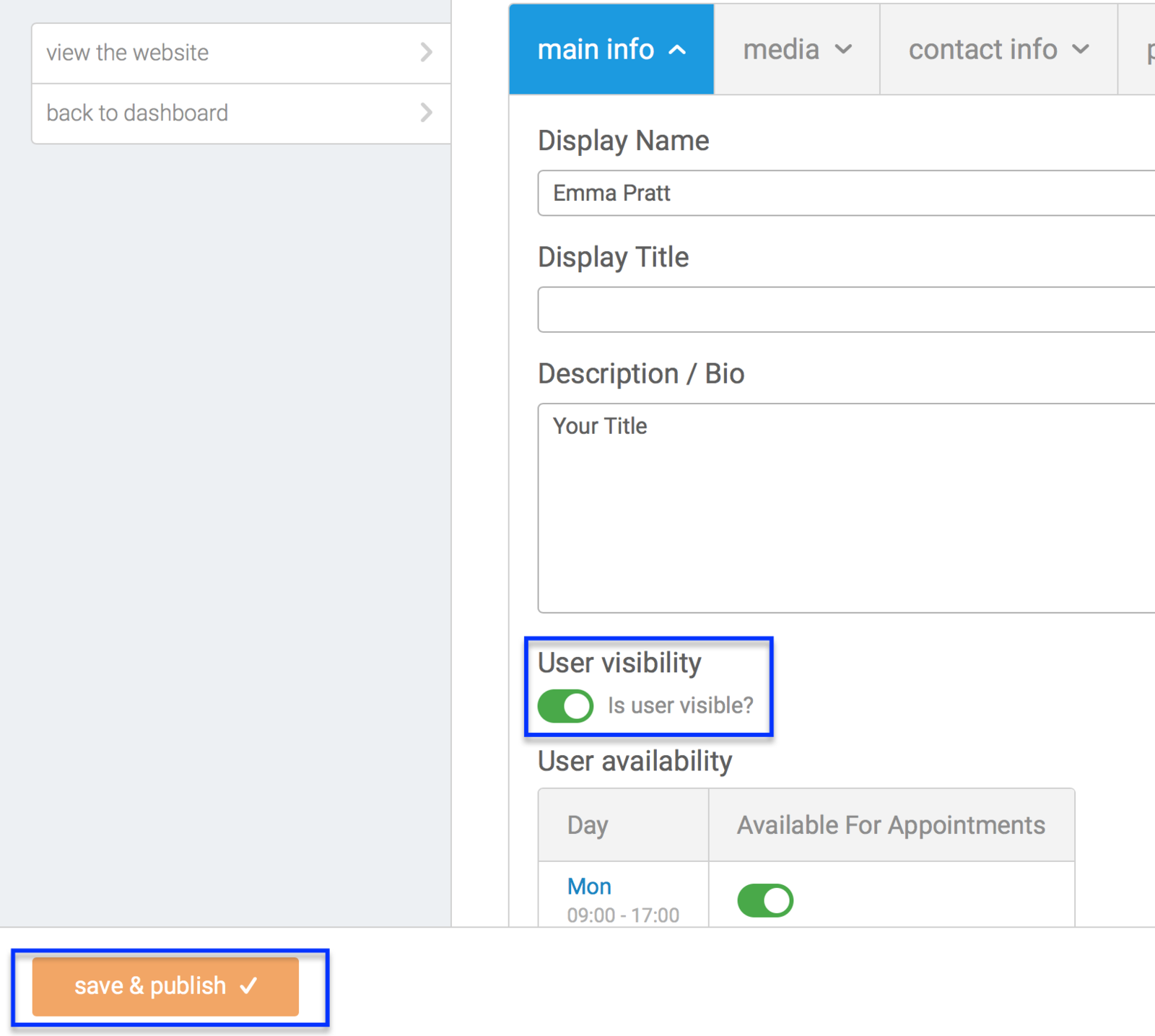Expand the media section chevron

coord(843,50)
